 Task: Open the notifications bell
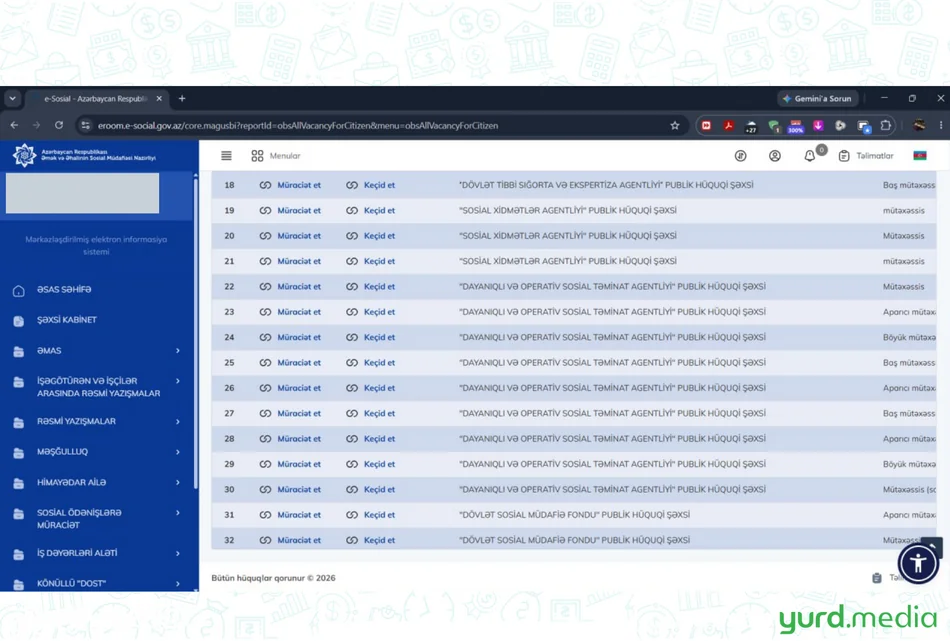pos(809,156)
